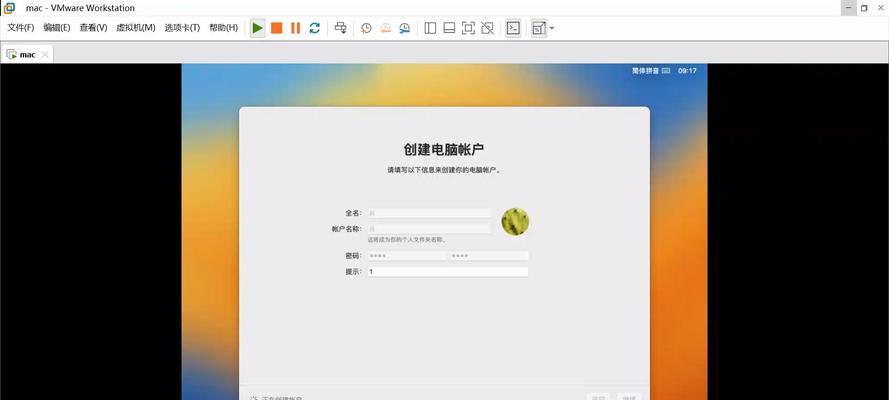The image size is (889, 400).
Task: Click the Full Screen mode icon
Action: pos(468,28)
